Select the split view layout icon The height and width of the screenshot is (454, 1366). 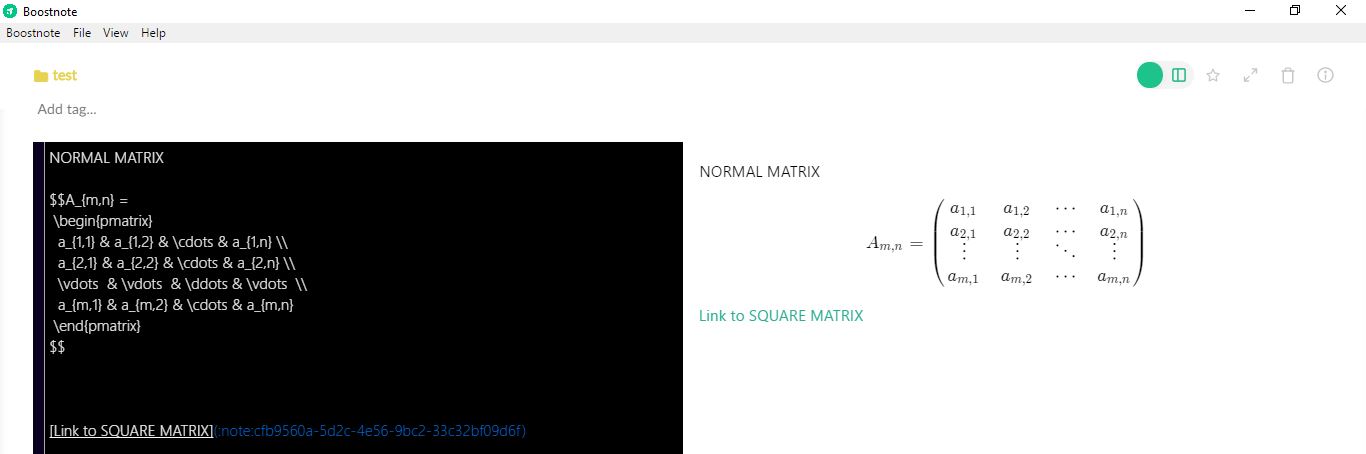click(1179, 75)
